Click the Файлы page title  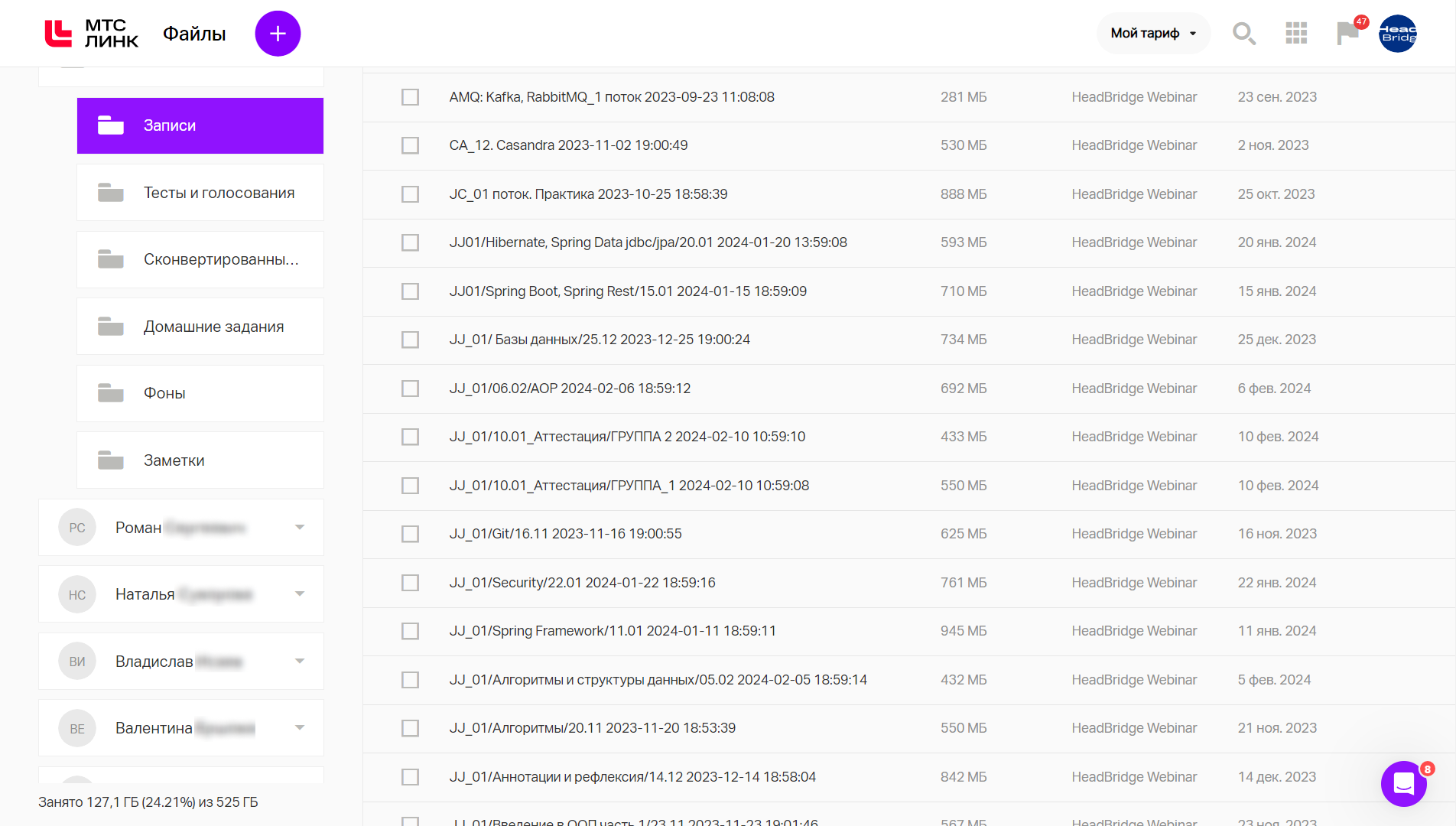pyautogui.click(x=194, y=34)
